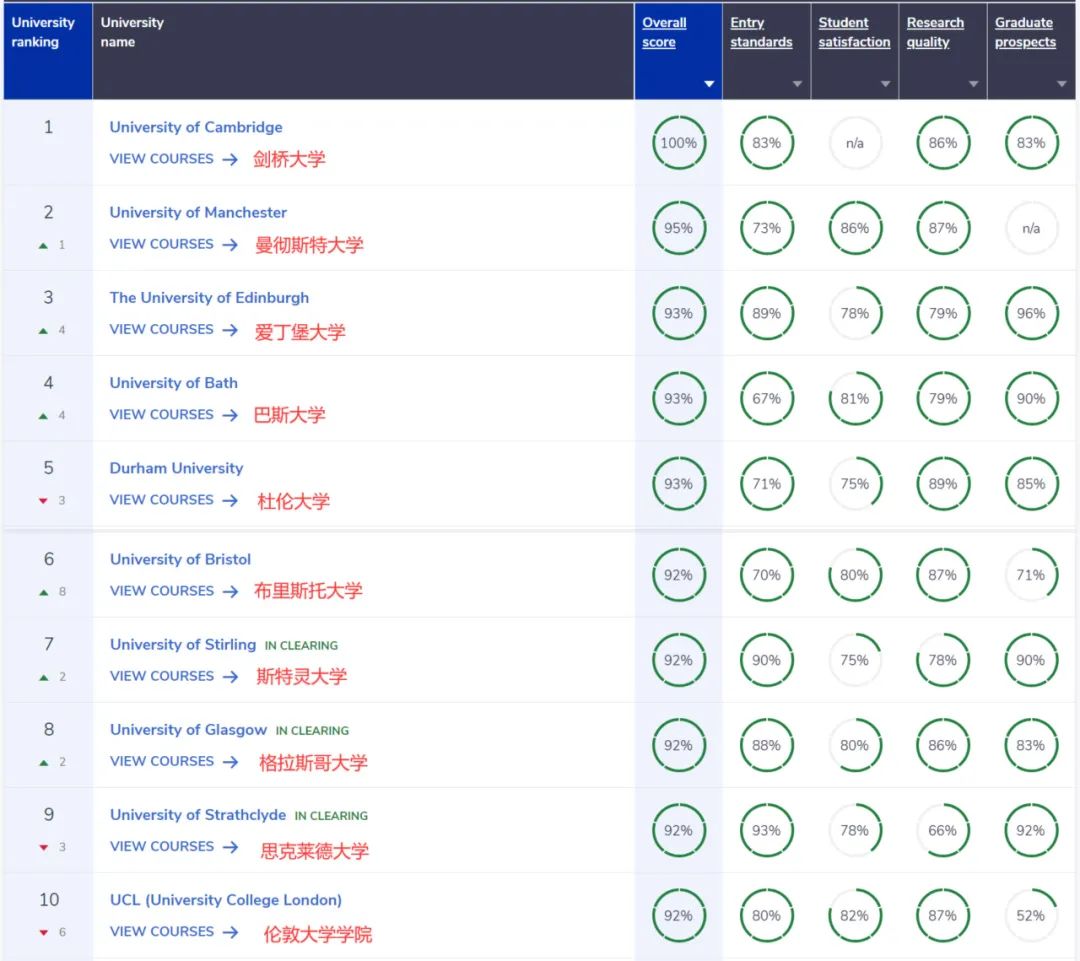Click Strathclyde's 66% research quality circle
The height and width of the screenshot is (961, 1080).
pyautogui.click(x=943, y=831)
